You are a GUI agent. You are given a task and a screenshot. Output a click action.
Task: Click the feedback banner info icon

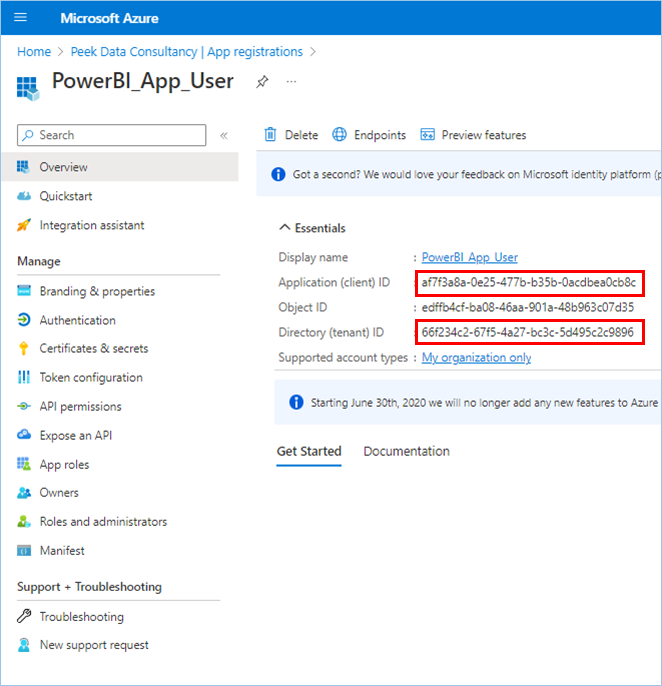(278, 174)
